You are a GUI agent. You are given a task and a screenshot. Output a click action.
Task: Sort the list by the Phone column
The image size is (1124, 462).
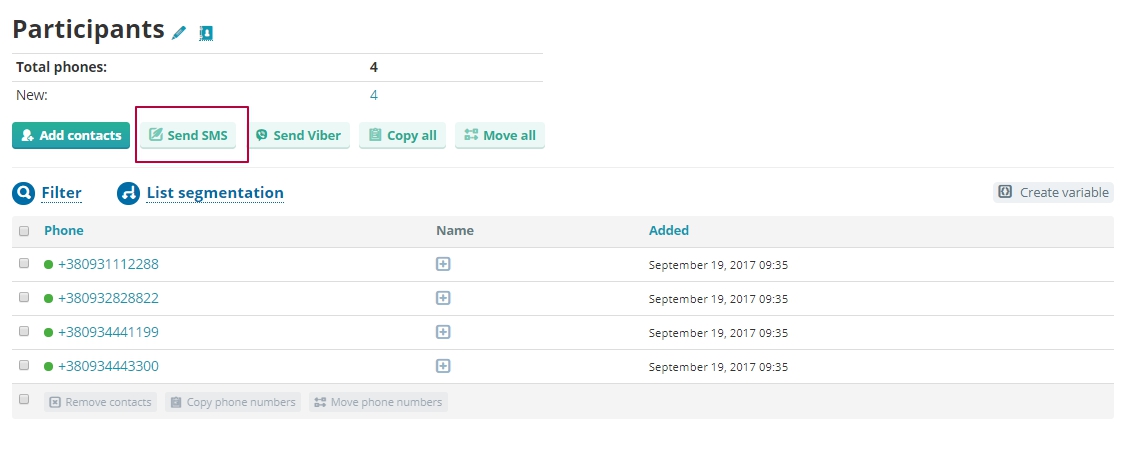(x=64, y=230)
